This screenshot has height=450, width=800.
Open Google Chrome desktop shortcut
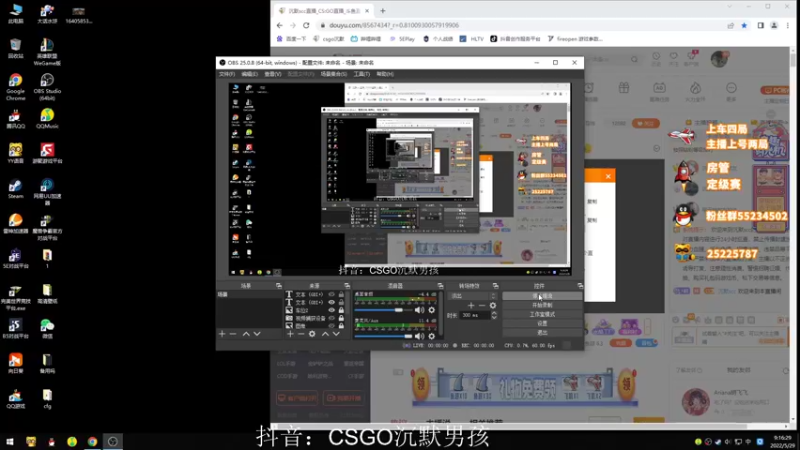(15, 87)
